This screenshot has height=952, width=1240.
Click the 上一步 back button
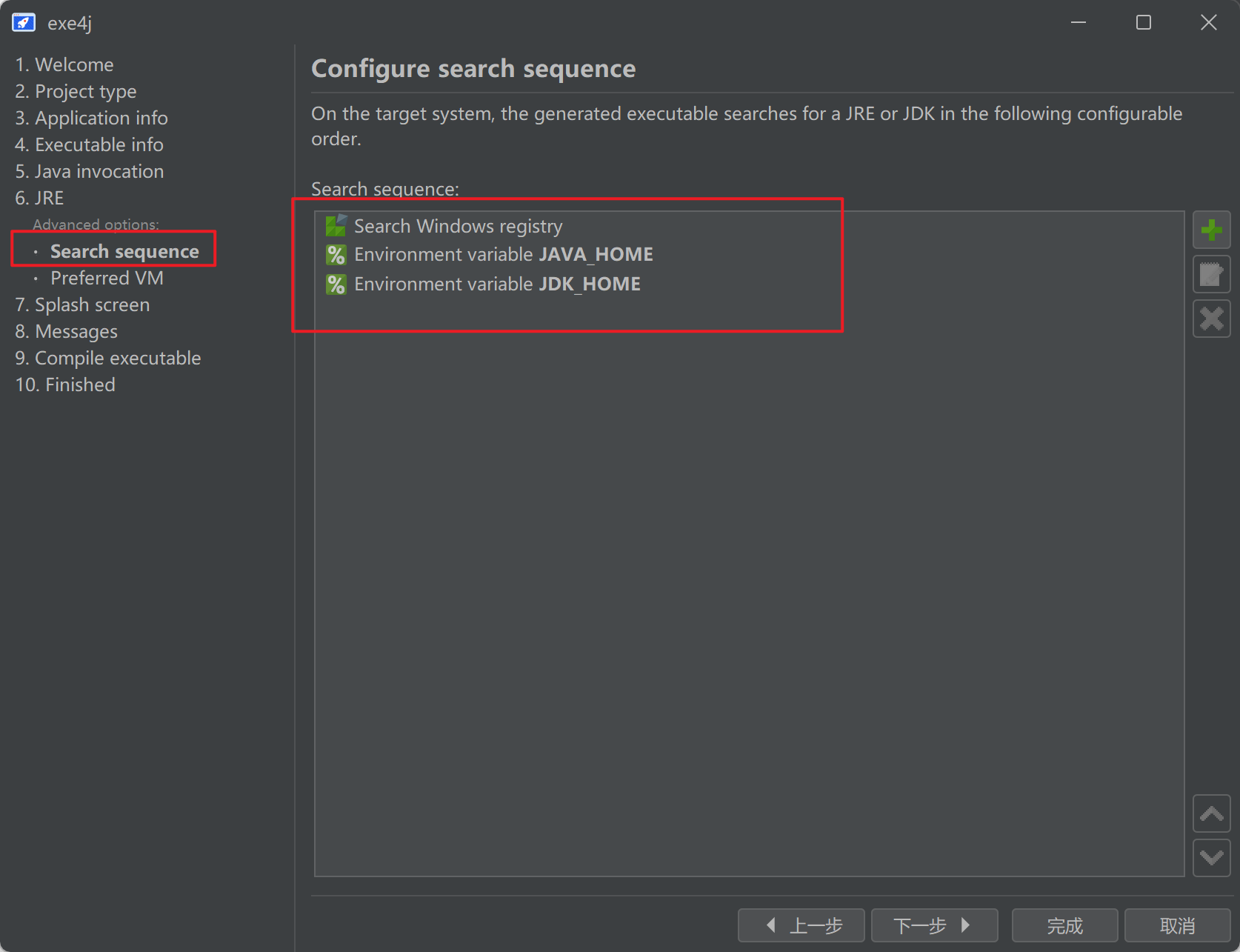[801, 925]
